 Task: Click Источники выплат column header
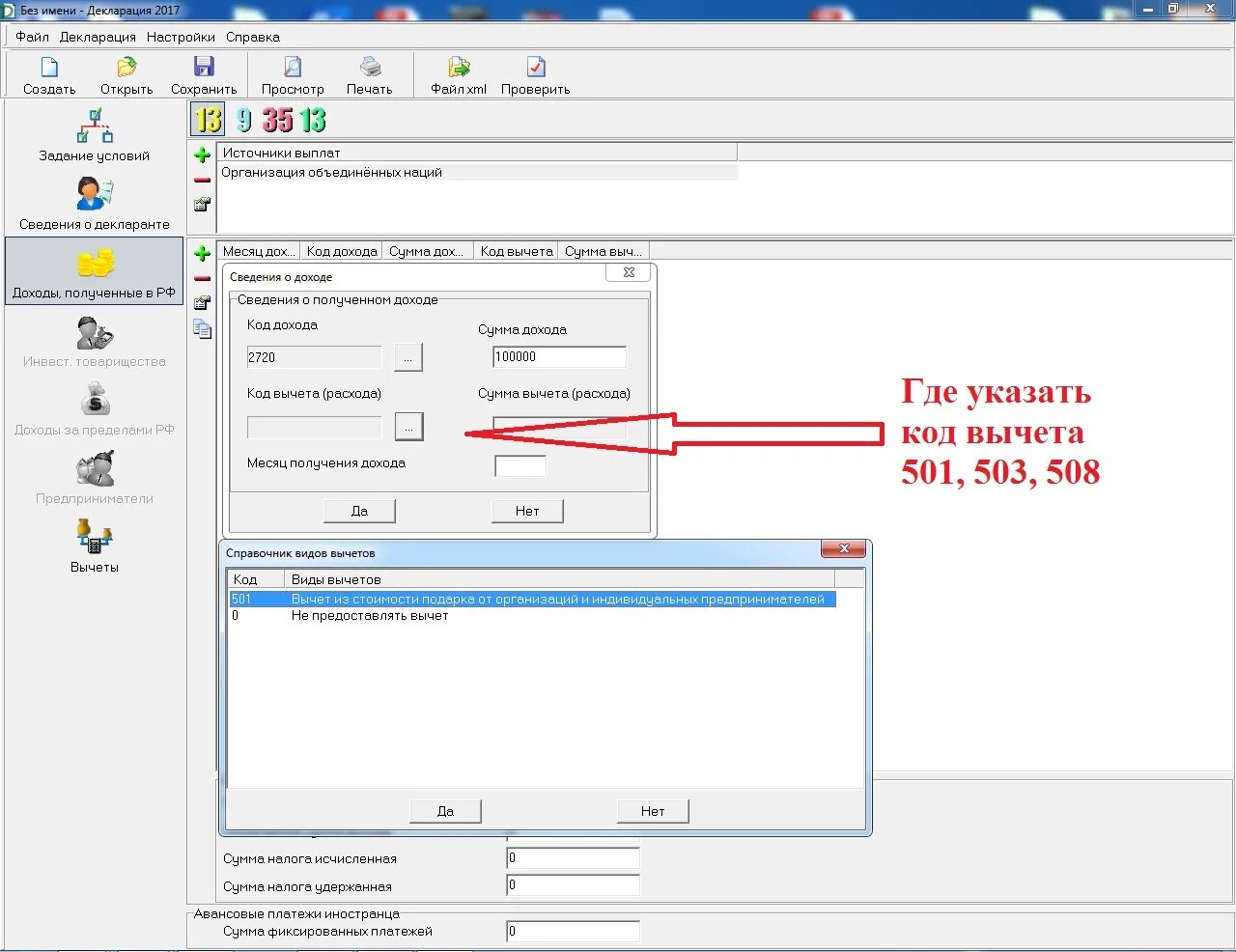[x=478, y=153]
